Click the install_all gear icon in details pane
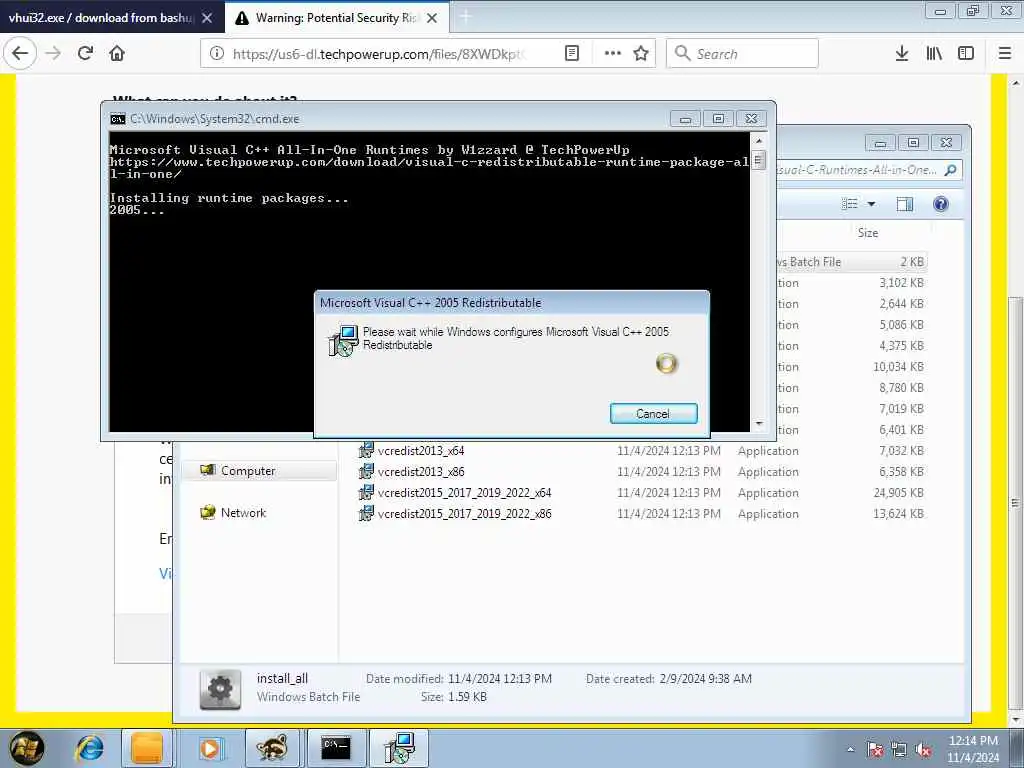This screenshot has width=1024, height=768. (220, 689)
